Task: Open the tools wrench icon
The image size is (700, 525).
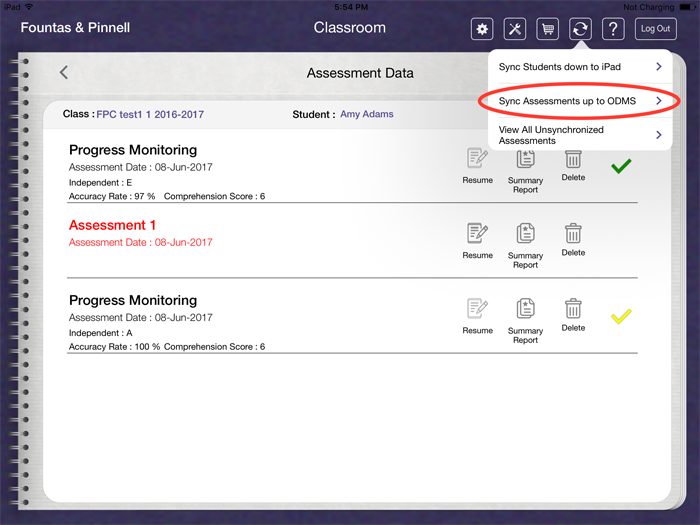Action: [x=514, y=29]
